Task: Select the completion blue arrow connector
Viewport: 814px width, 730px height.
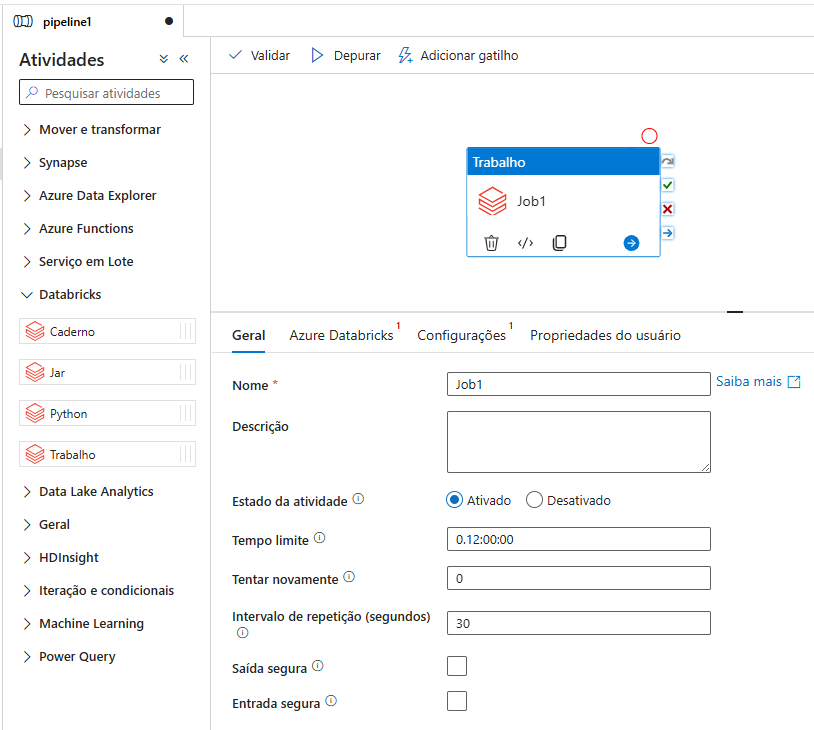Action: (x=668, y=233)
